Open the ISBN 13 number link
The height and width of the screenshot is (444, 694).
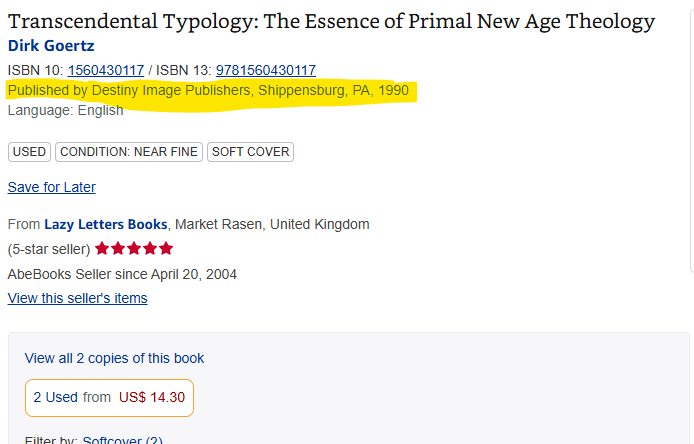[x=265, y=70]
